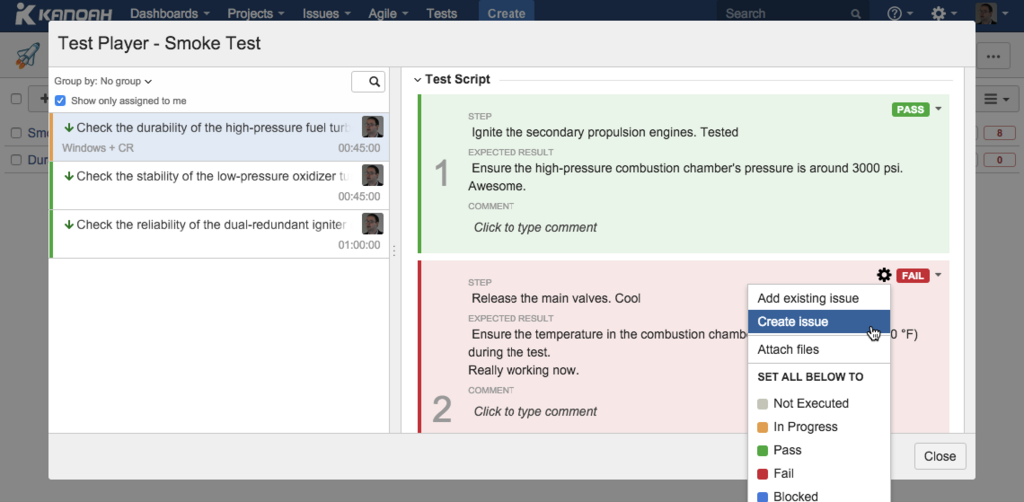1024x502 pixels.
Task: Open the gear icon on failed step 2
Action: click(x=884, y=275)
